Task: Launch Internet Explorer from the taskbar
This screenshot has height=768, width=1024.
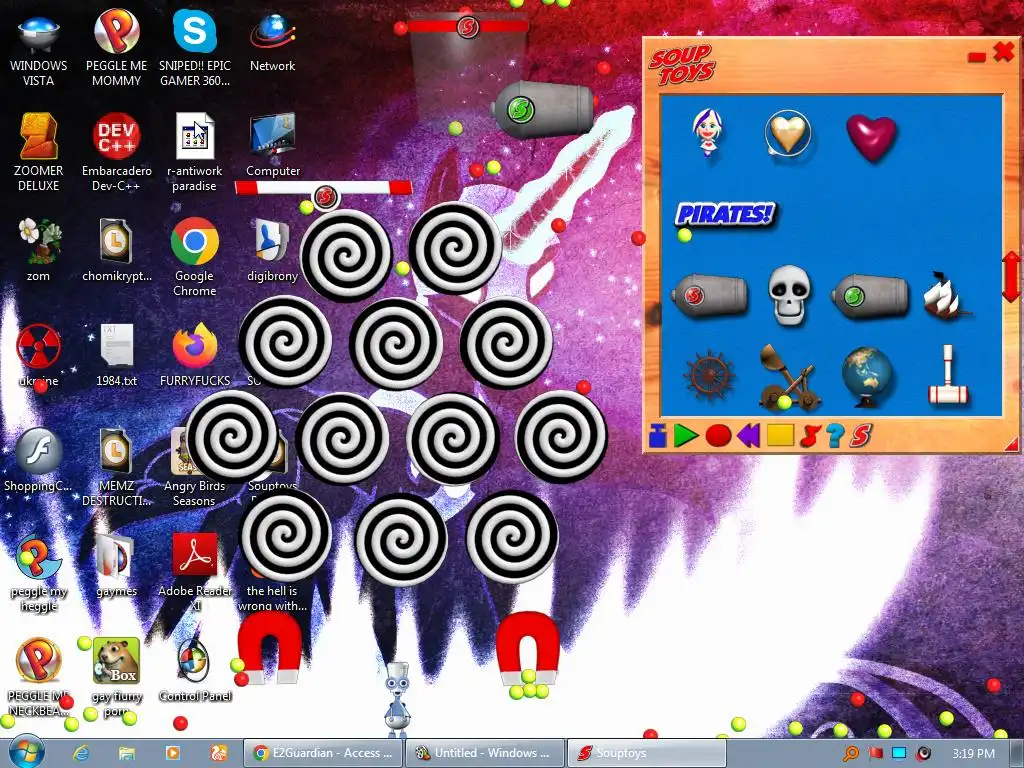Action: tap(81, 753)
